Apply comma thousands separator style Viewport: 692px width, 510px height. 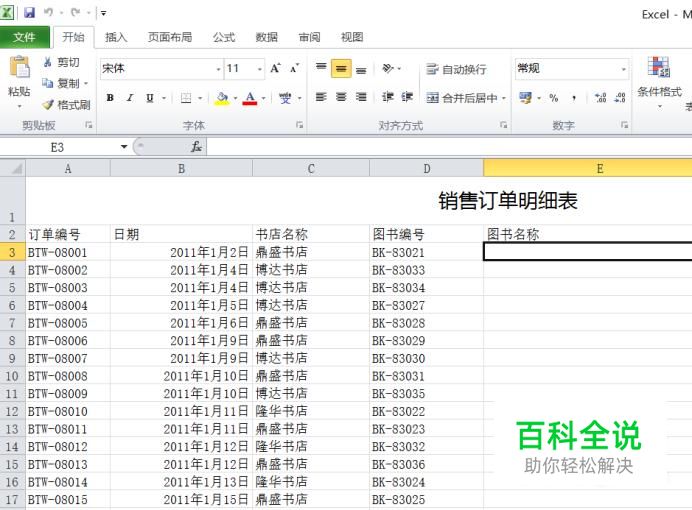point(574,98)
